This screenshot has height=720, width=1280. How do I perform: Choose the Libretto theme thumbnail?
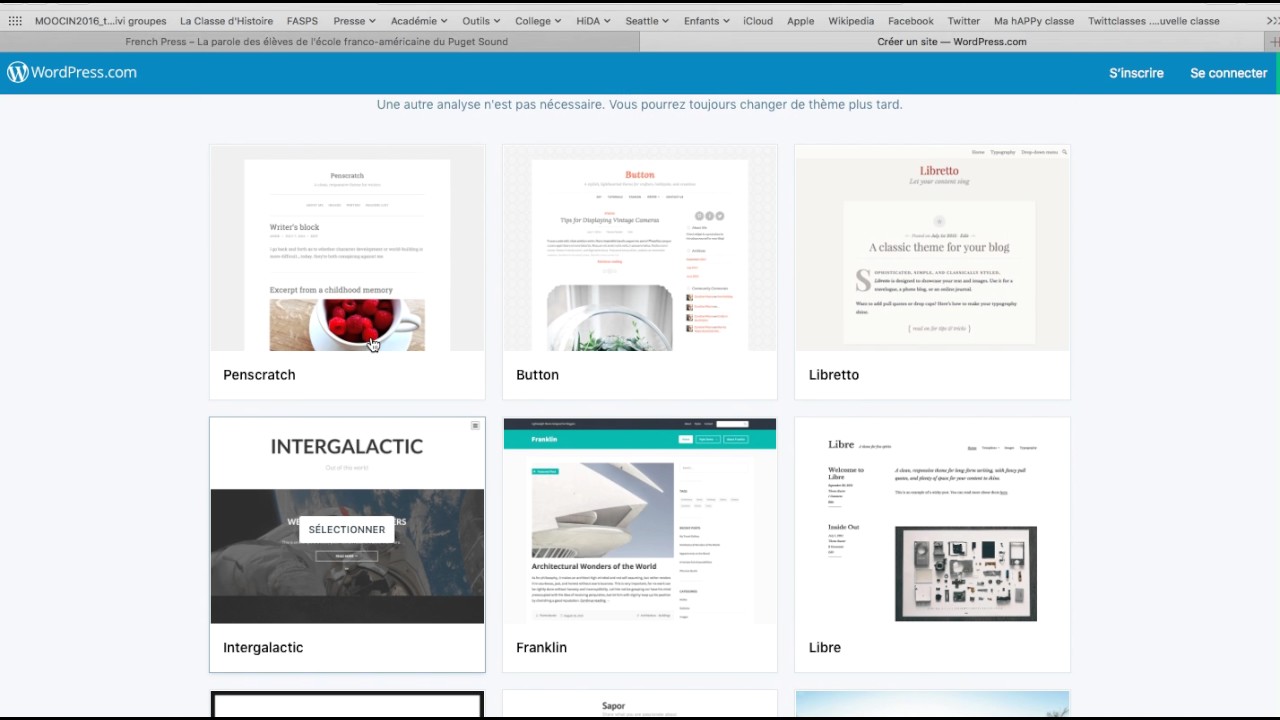932,248
